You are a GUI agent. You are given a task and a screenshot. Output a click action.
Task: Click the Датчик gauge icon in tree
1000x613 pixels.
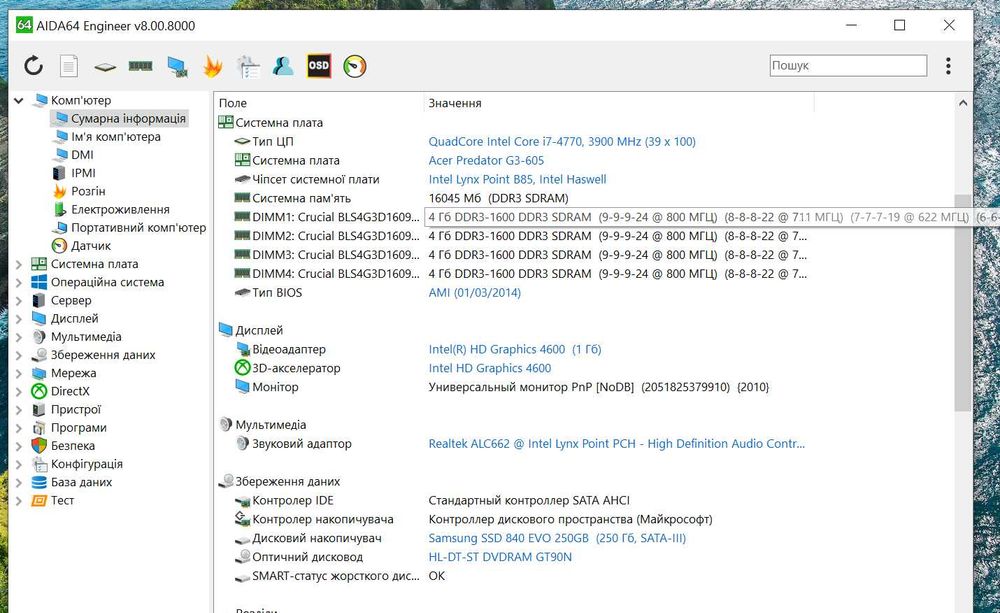[x=59, y=246]
